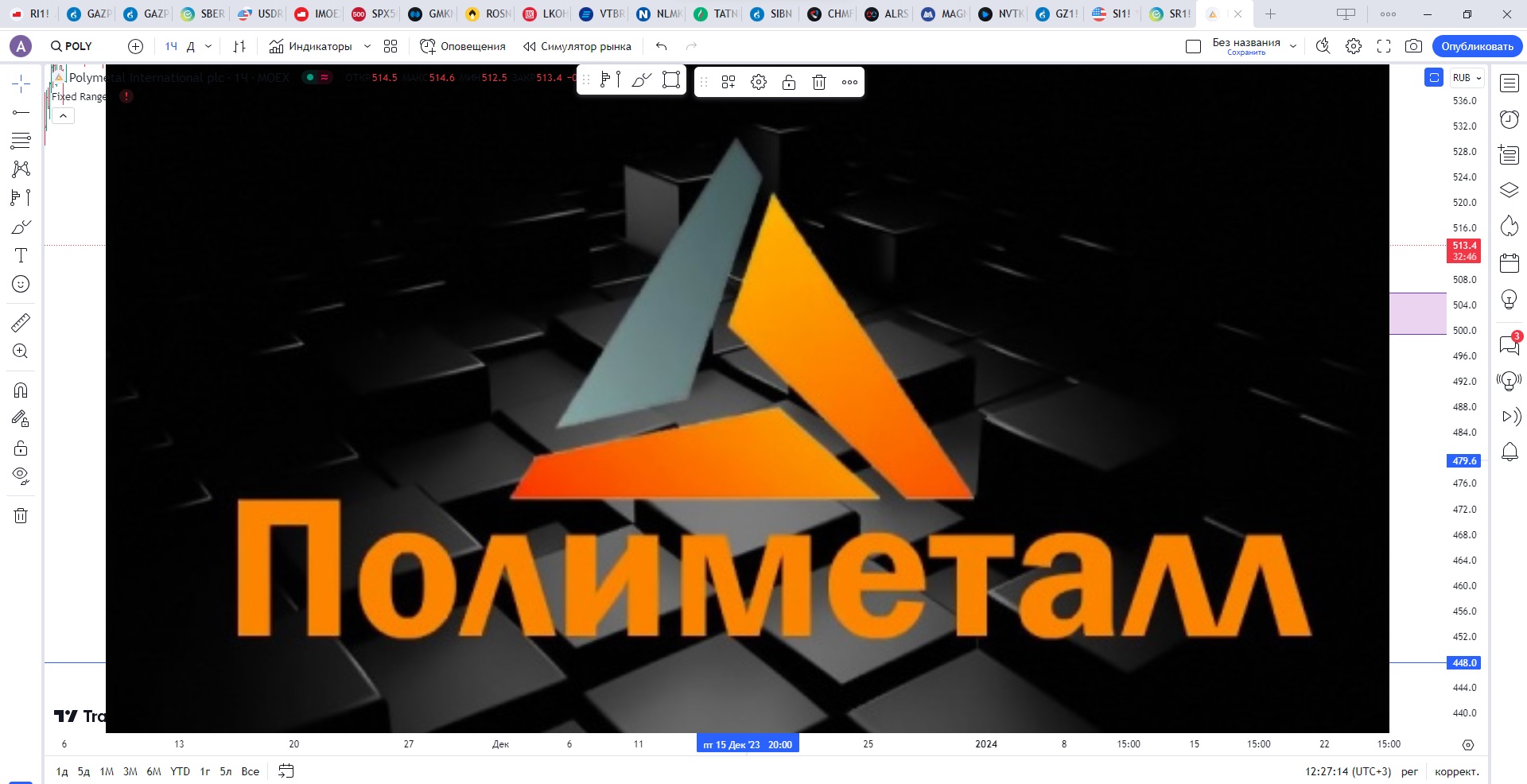Toggle magnet mode
Viewport: 1527px width, 784px height.
(x=21, y=390)
